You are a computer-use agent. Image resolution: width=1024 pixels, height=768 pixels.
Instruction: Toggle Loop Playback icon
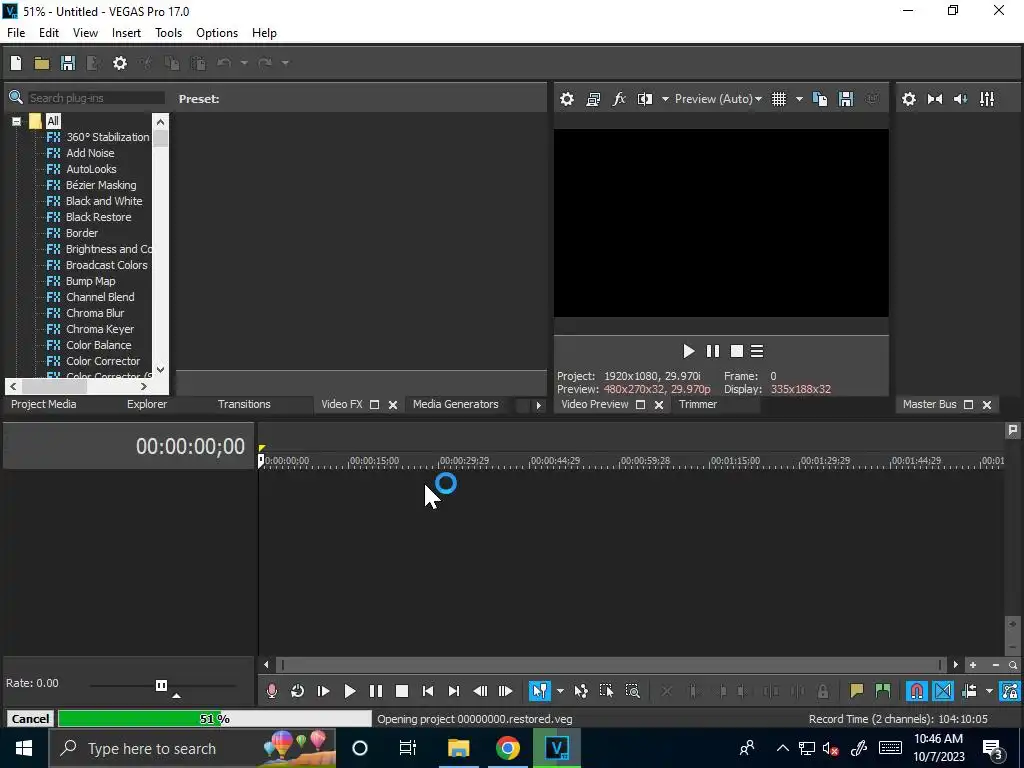click(297, 691)
